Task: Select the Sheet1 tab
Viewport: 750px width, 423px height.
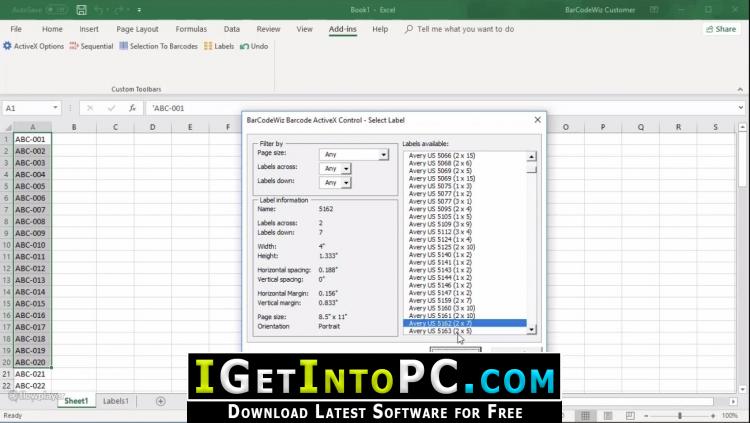Action: [76, 401]
